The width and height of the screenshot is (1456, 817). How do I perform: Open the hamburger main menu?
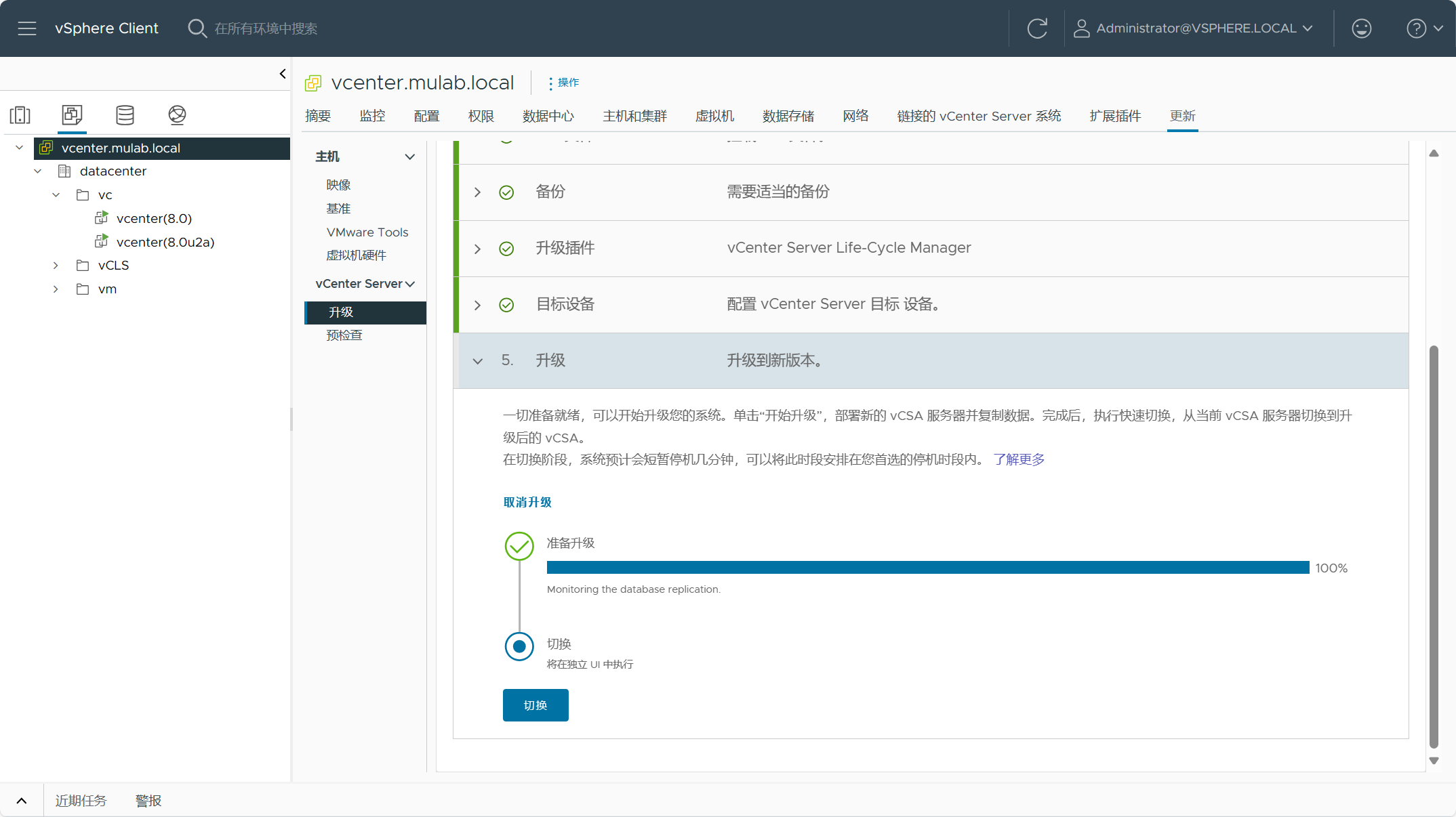pyautogui.click(x=27, y=28)
